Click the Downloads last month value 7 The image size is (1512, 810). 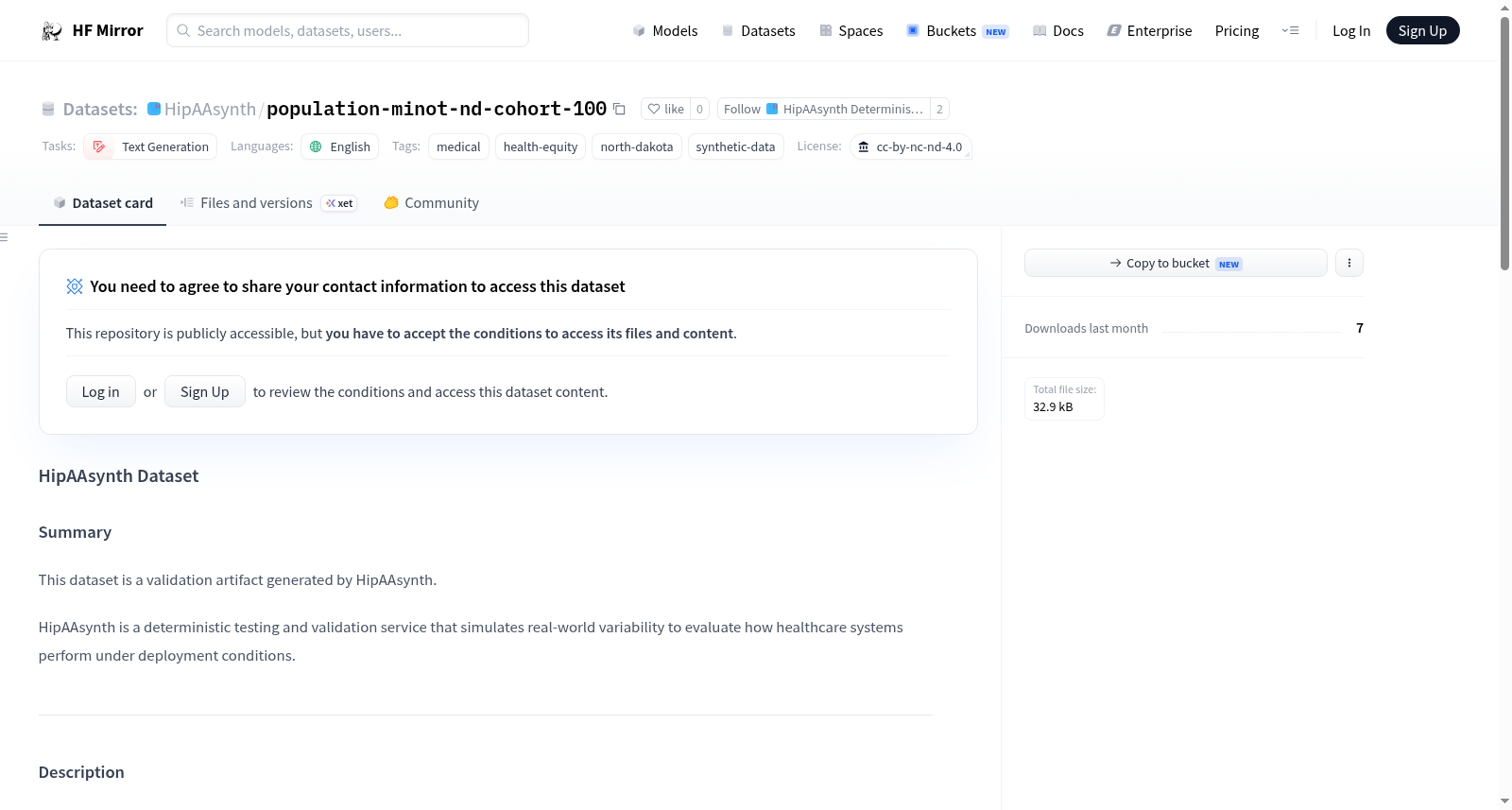click(x=1360, y=328)
